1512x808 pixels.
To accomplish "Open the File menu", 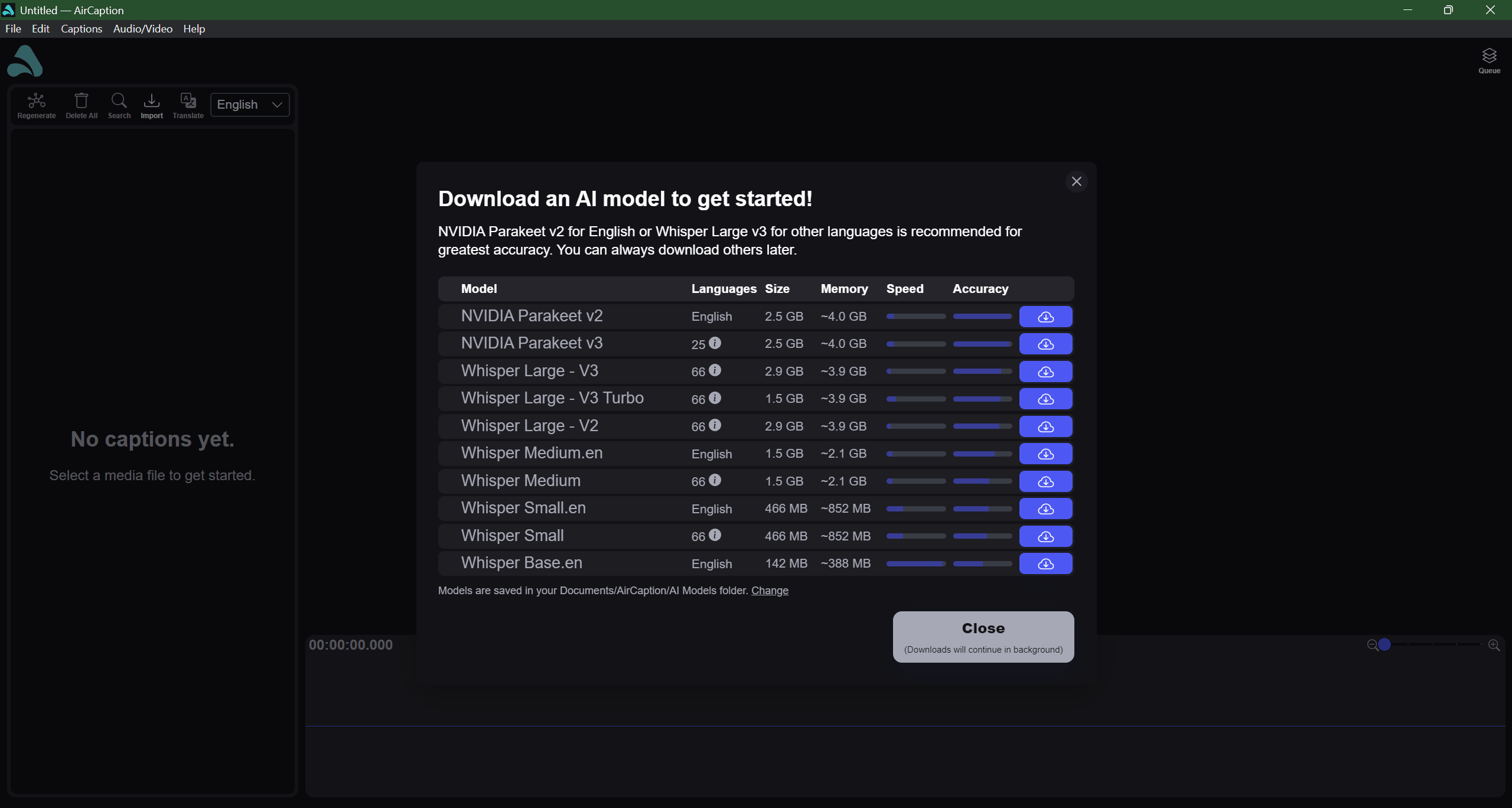I will coord(13,28).
